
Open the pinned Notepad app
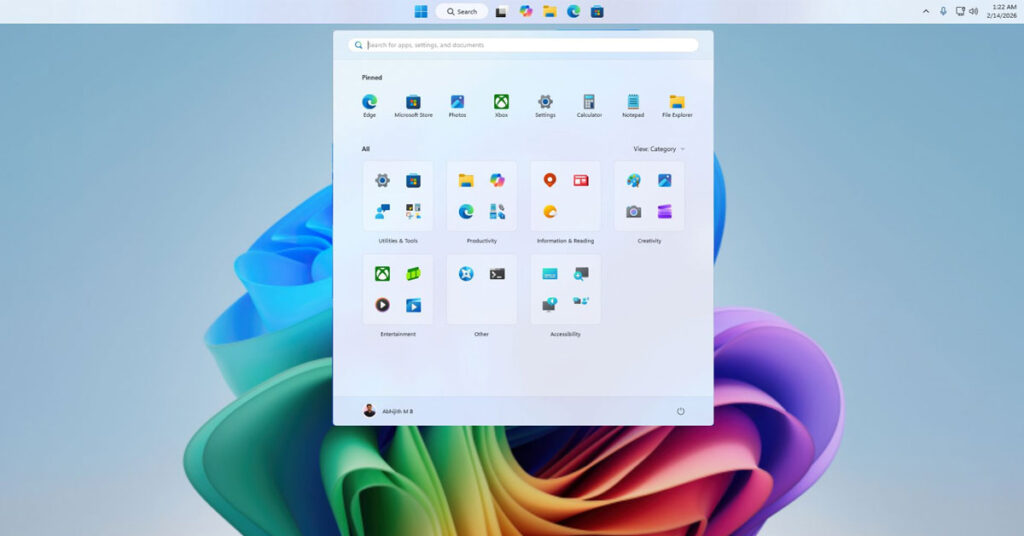pos(633,105)
